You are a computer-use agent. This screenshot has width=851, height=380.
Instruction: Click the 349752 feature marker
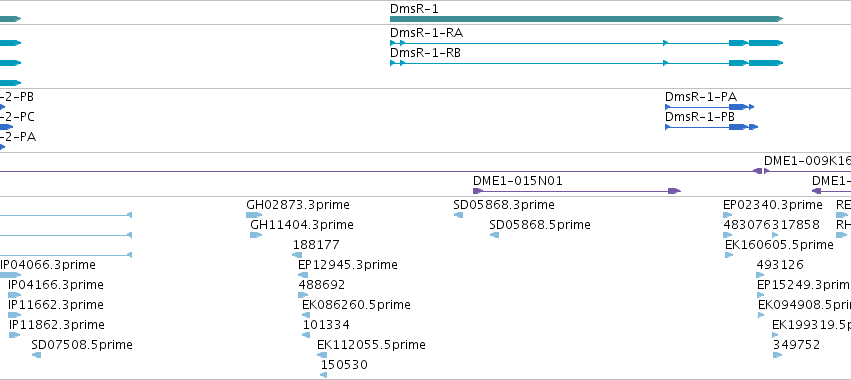[x=778, y=355]
